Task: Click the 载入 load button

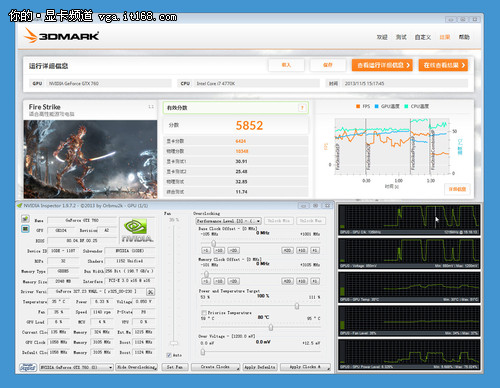Action: (x=286, y=65)
